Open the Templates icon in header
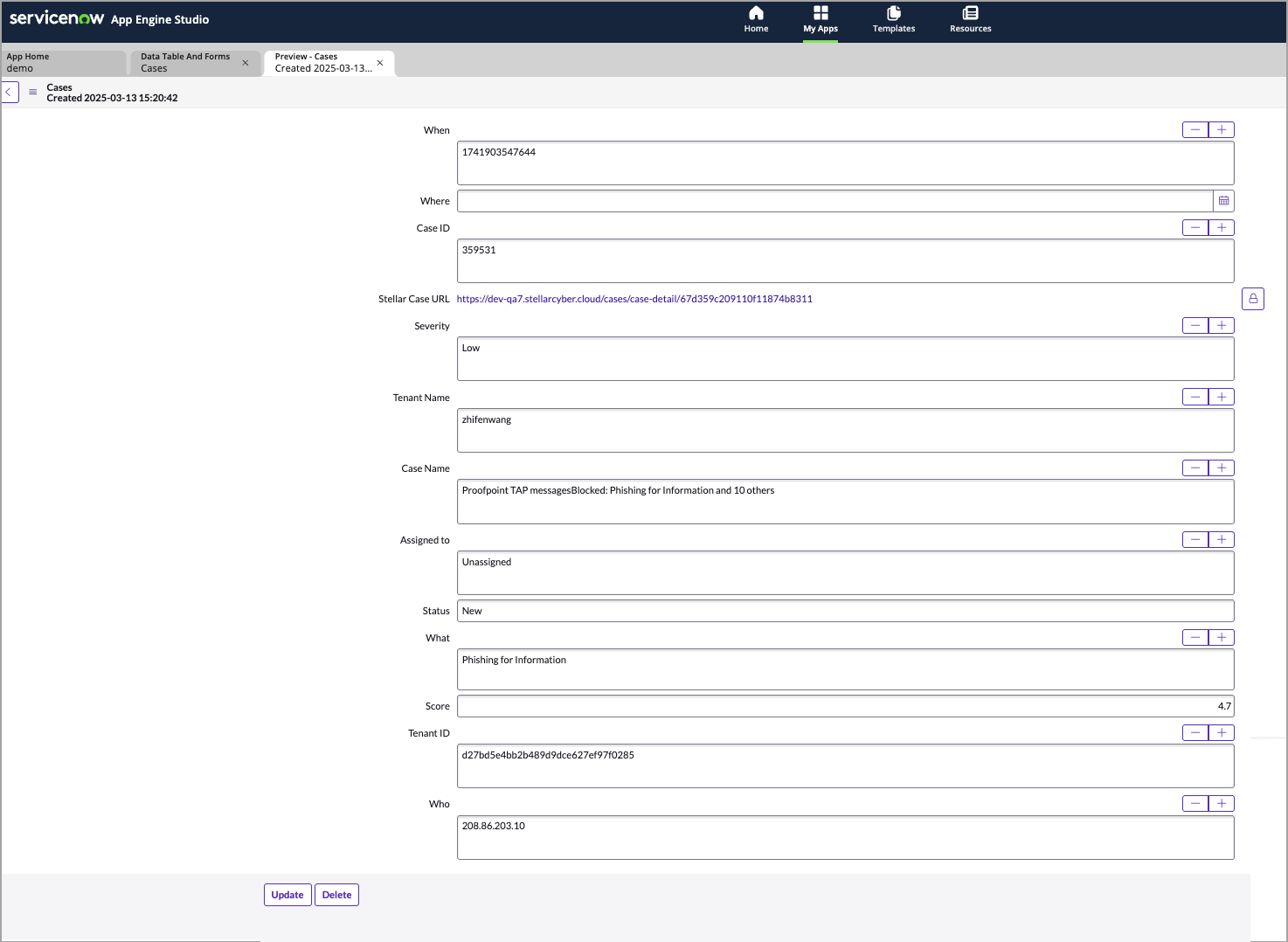The height and width of the screenshot is (942, 1288). tap(893, 13)
